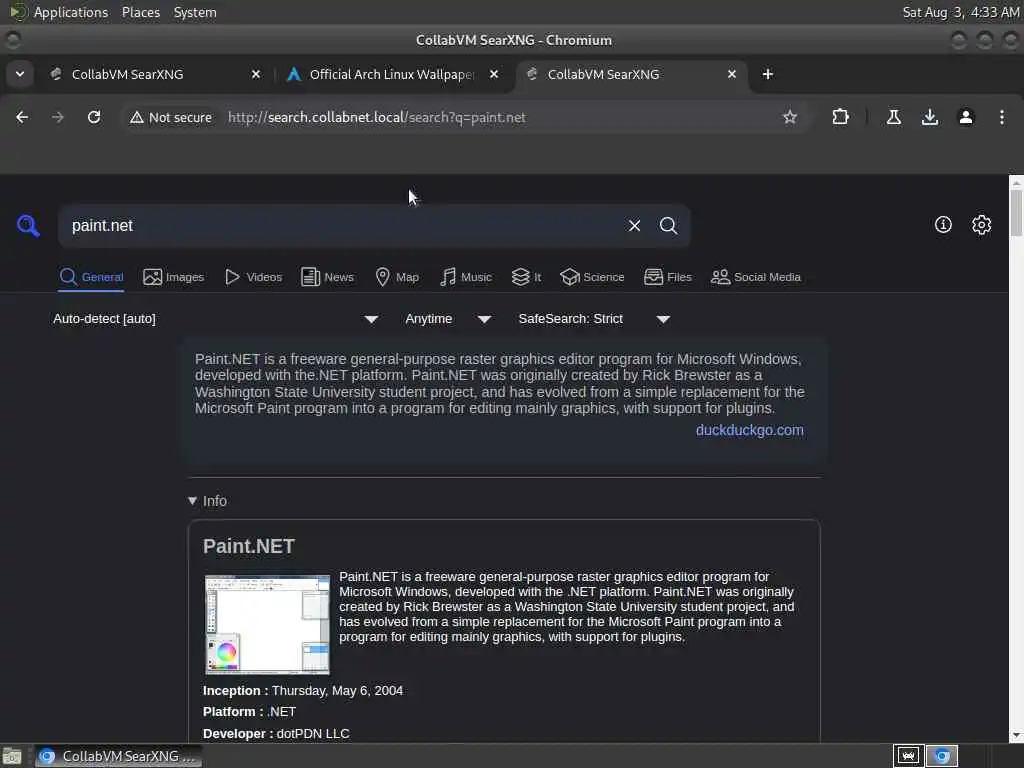Click the date and time clock

(x=961, y=12)
